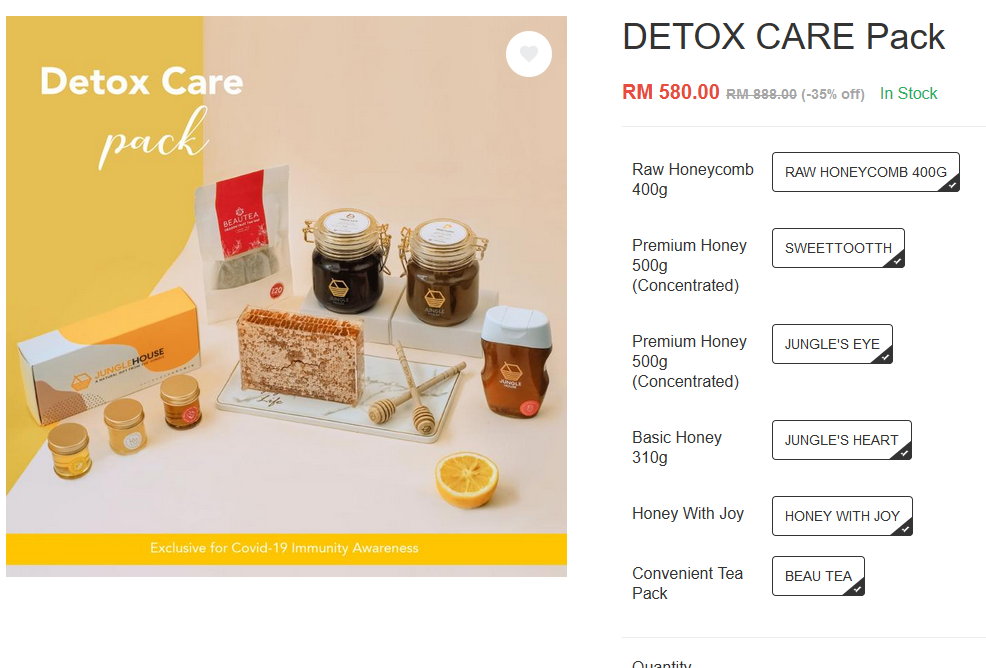Screen dimensions: 986x668
Task: Click the Basic Honey 310g label
Action: tap(677, 447)
